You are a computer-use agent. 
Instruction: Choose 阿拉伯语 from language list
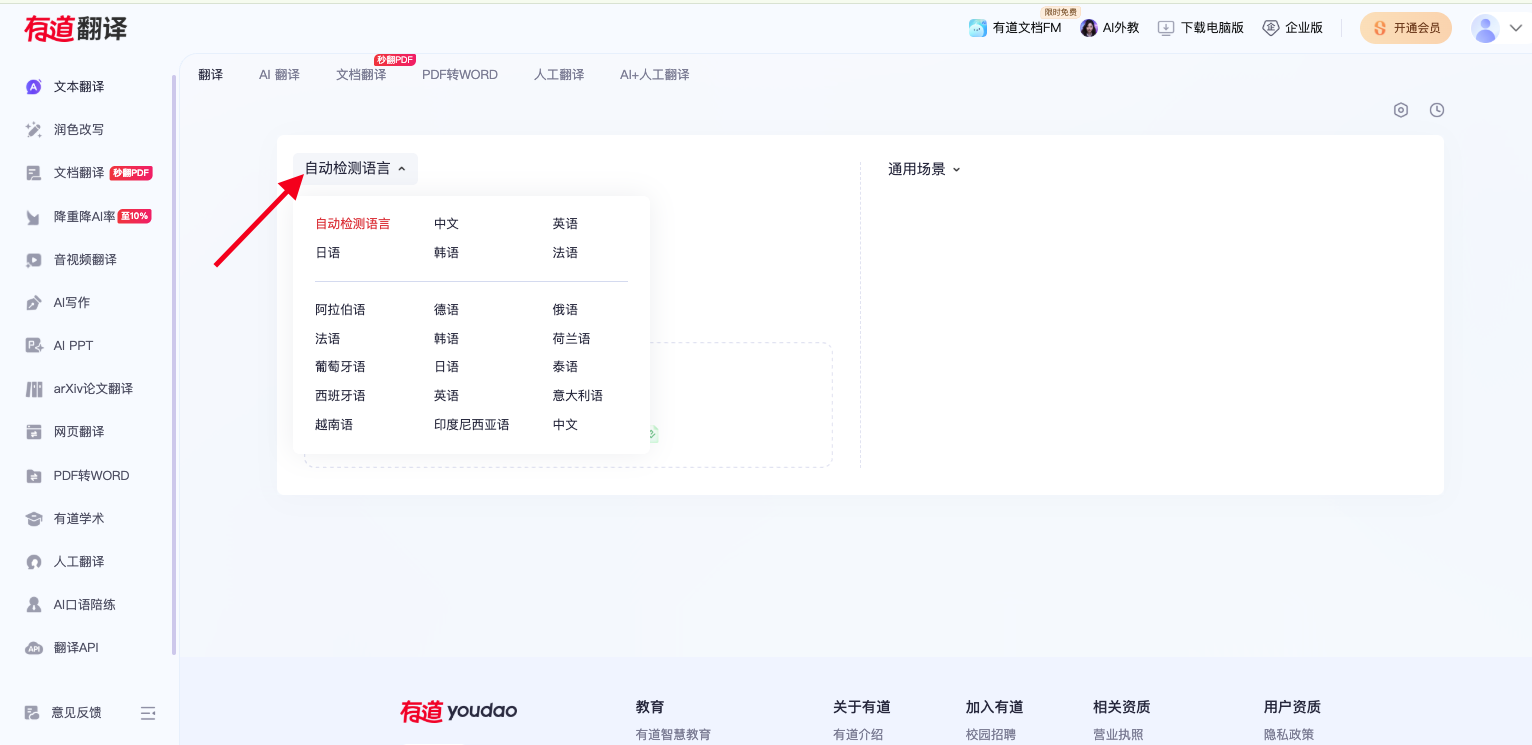click(x=340, y=310)
